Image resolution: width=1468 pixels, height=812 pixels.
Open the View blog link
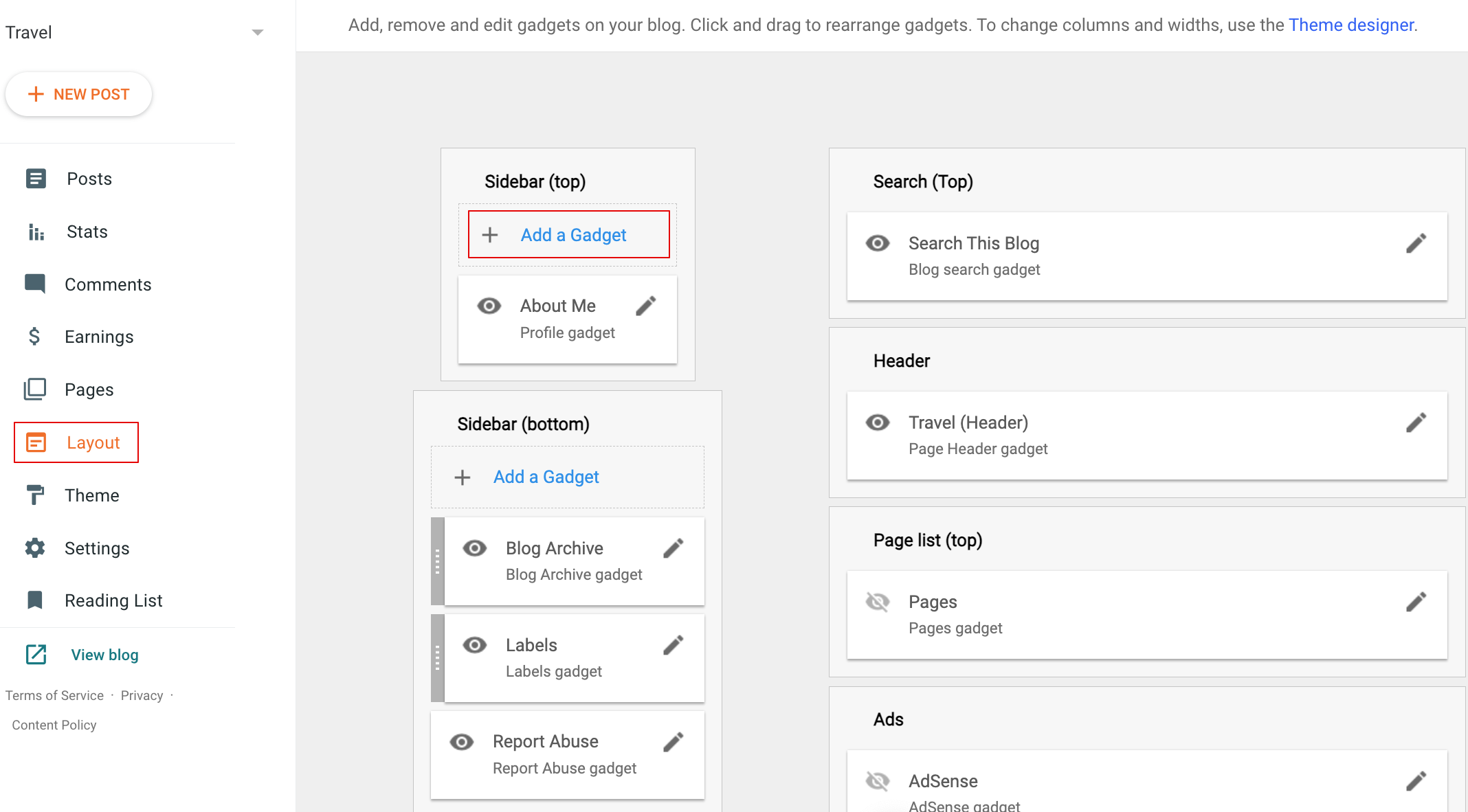point(104,655)
